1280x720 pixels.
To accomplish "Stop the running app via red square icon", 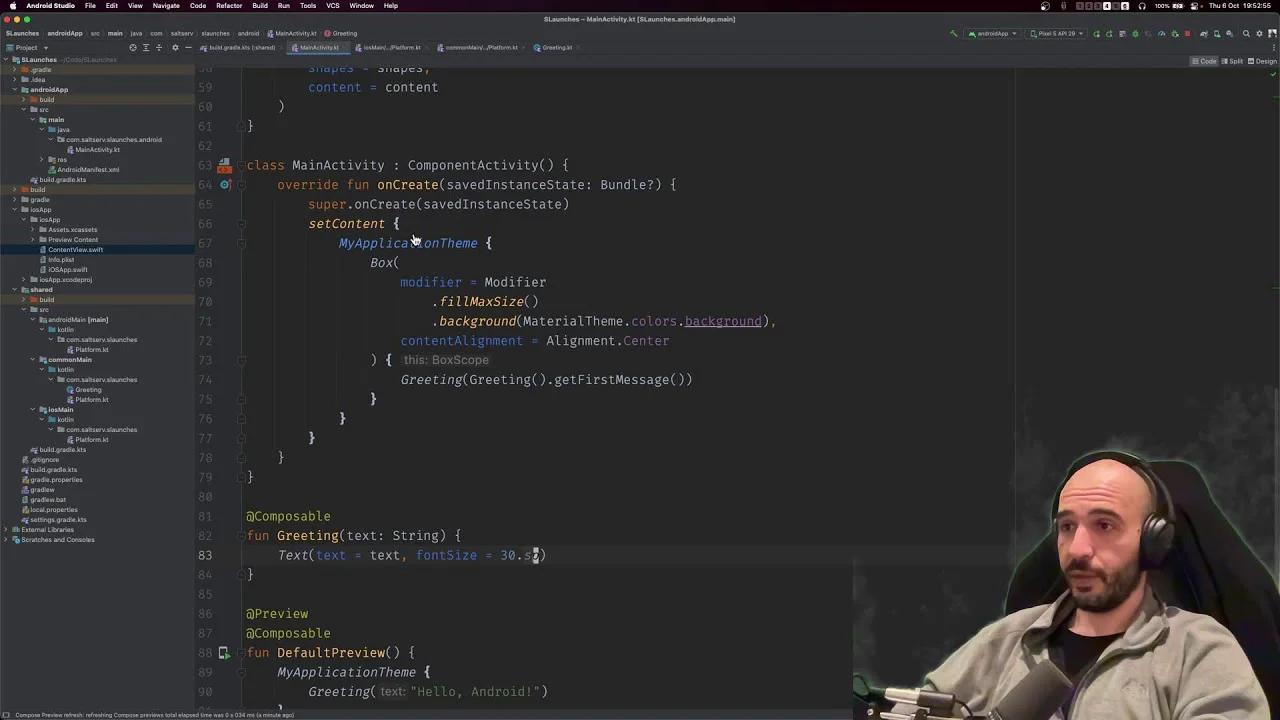I will tap(1188, 33).
